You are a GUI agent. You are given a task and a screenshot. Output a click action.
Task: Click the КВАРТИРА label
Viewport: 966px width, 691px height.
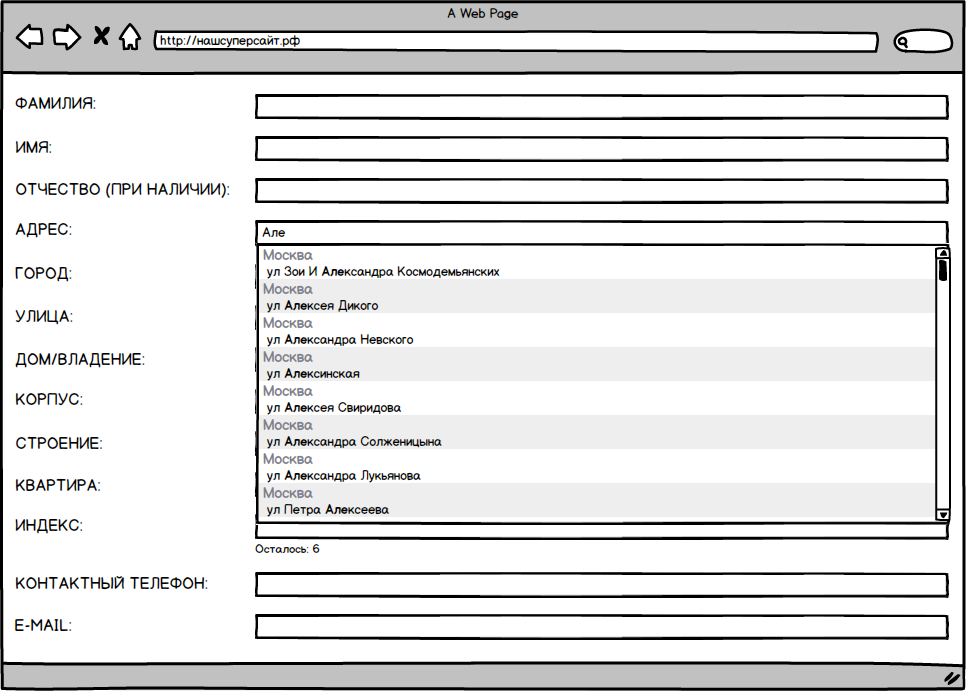[58, 485]
